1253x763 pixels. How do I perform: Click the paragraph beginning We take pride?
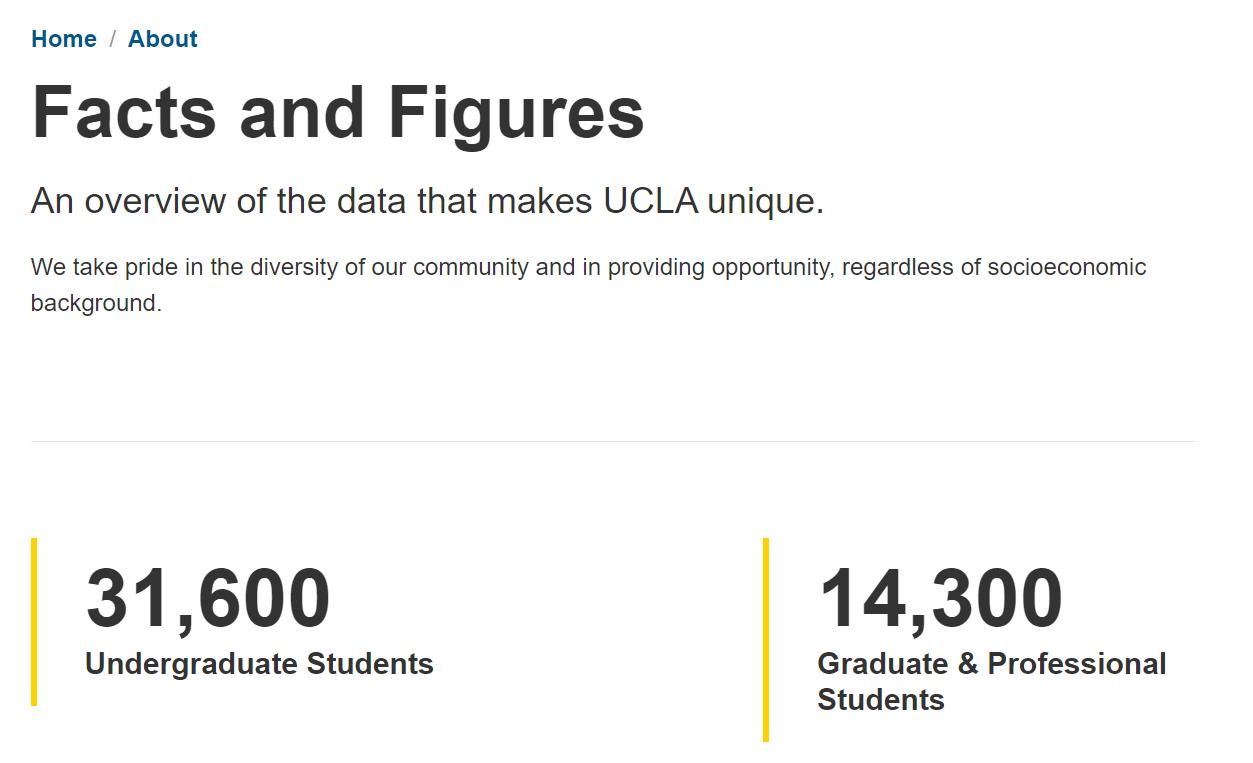(589, 285)
